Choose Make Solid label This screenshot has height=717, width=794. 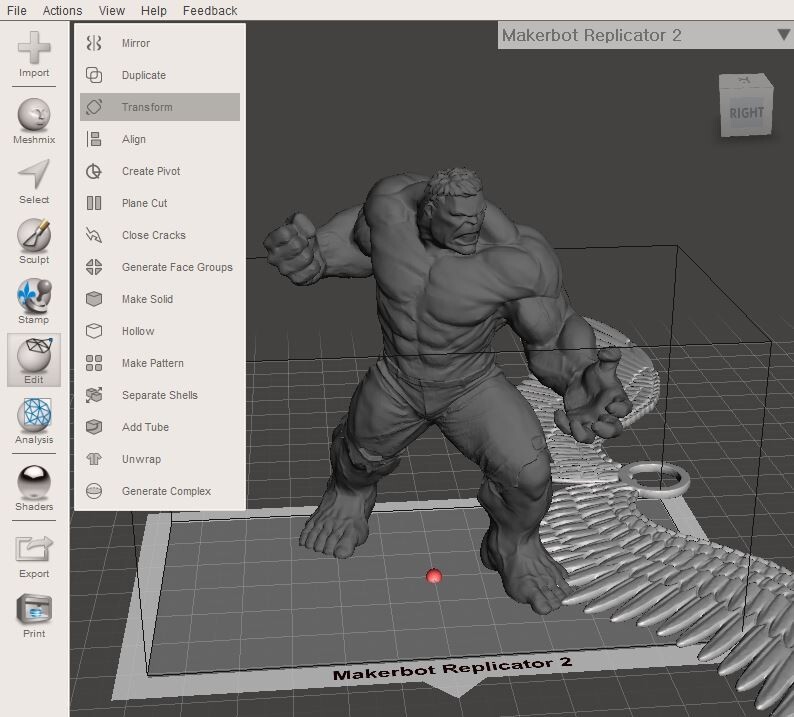[x=147, y=299]
